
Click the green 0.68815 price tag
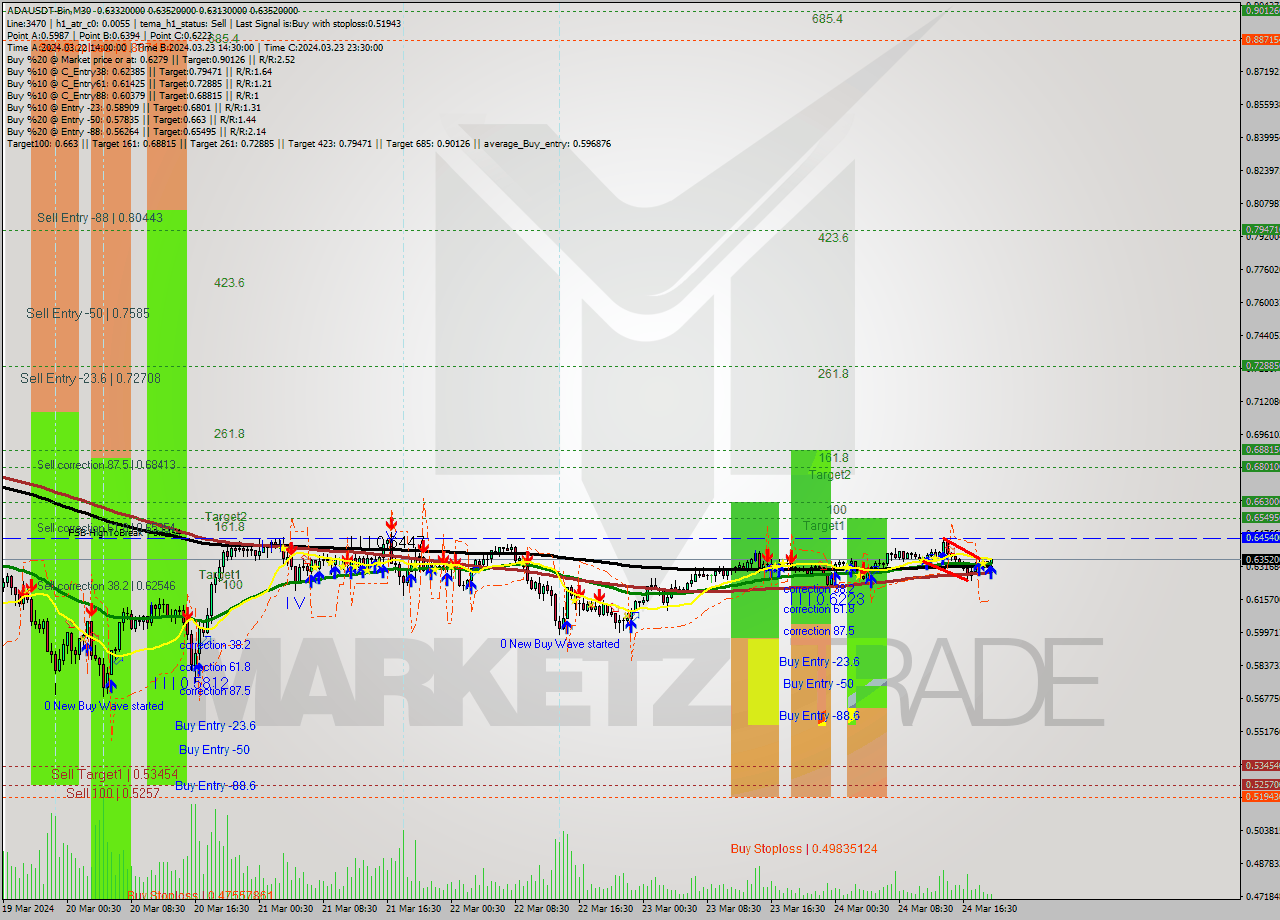pyautogui.click(x=1260, y=450)
